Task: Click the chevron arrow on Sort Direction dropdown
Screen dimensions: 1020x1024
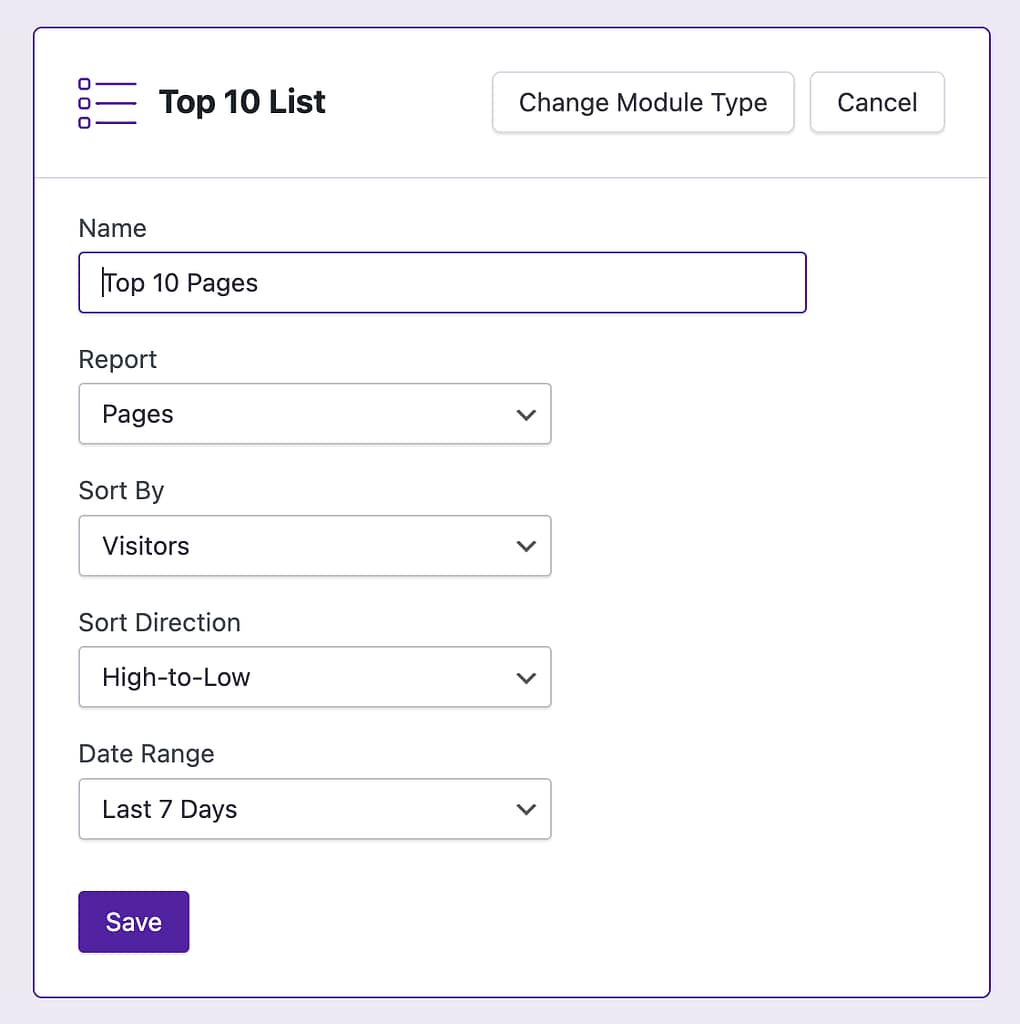Action: (x=526, y=678)
